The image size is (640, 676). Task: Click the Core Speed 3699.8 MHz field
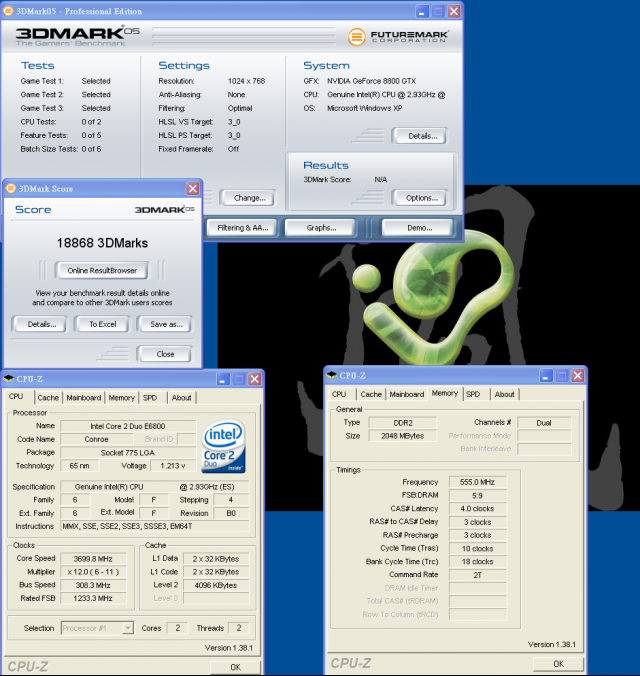(x=93, y=559)
